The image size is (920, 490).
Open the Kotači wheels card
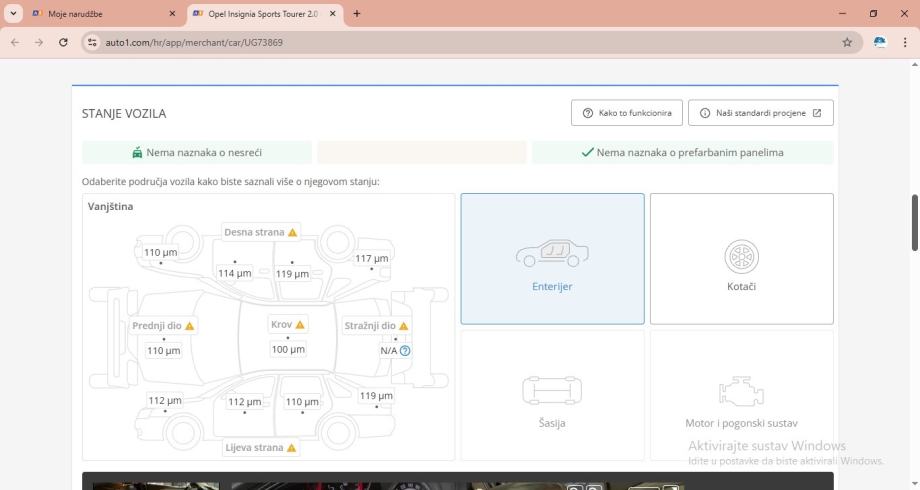(742, 259)
